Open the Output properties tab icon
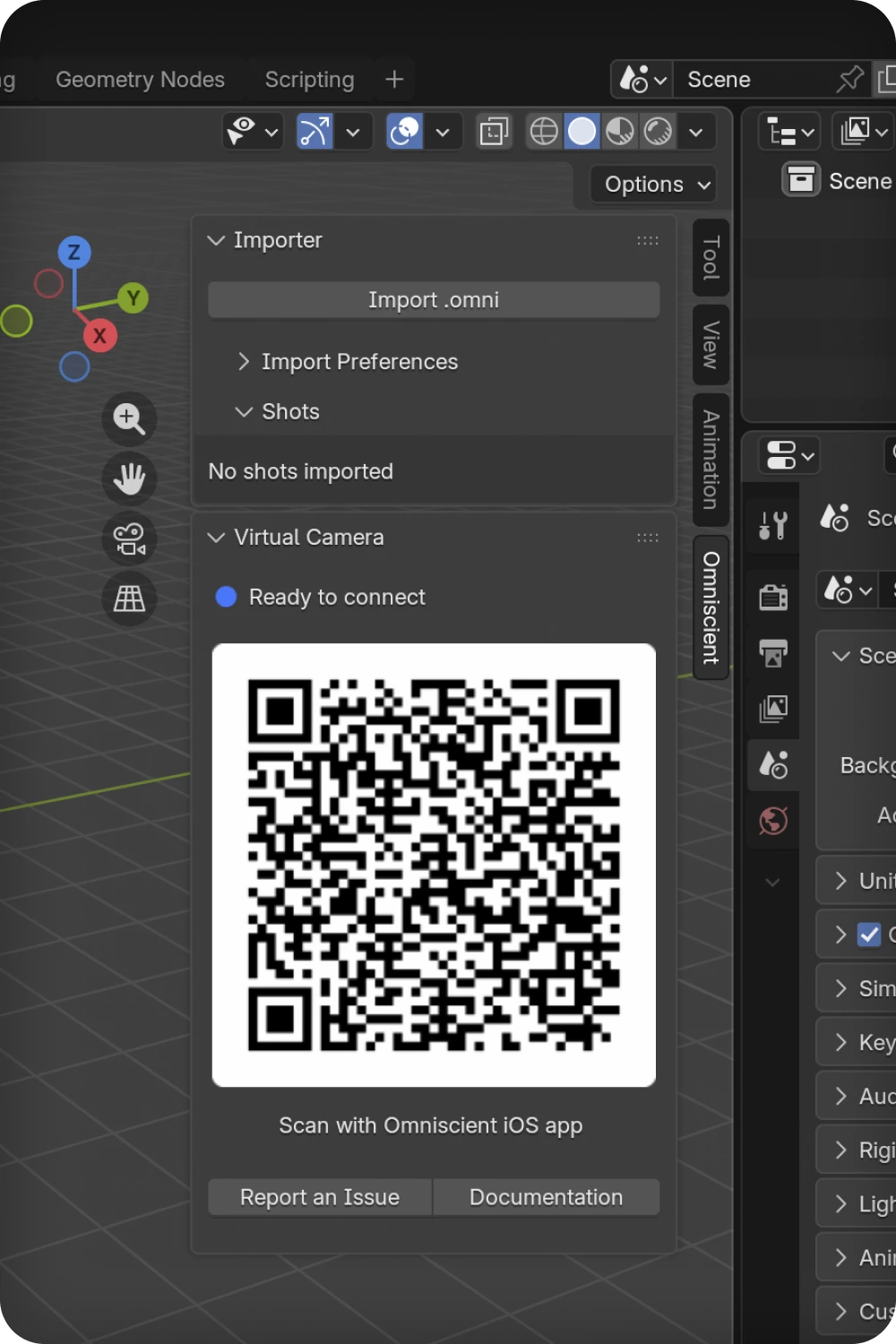Image resolution: width=896 pixels, height=1344 pixels. [x=772, y=652]
